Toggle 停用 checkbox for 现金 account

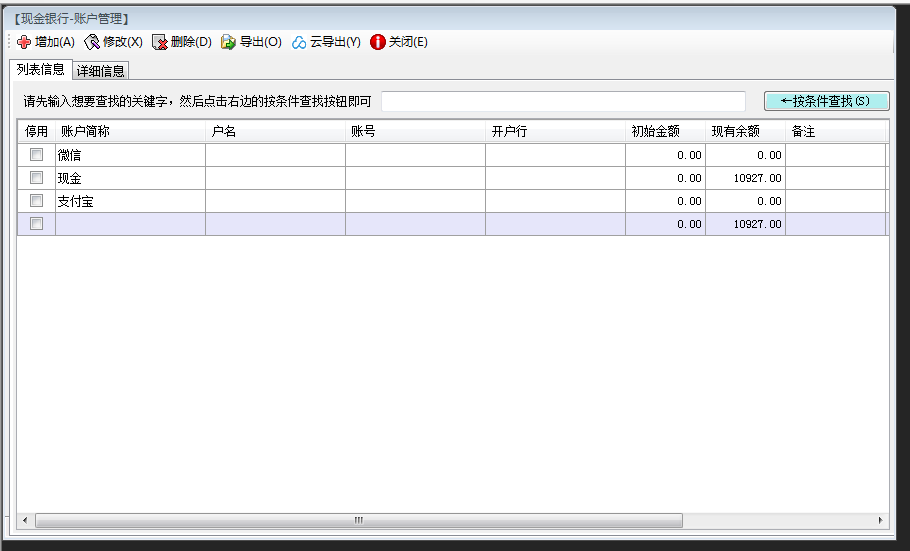pyautogui.click(x=36, y=178)
